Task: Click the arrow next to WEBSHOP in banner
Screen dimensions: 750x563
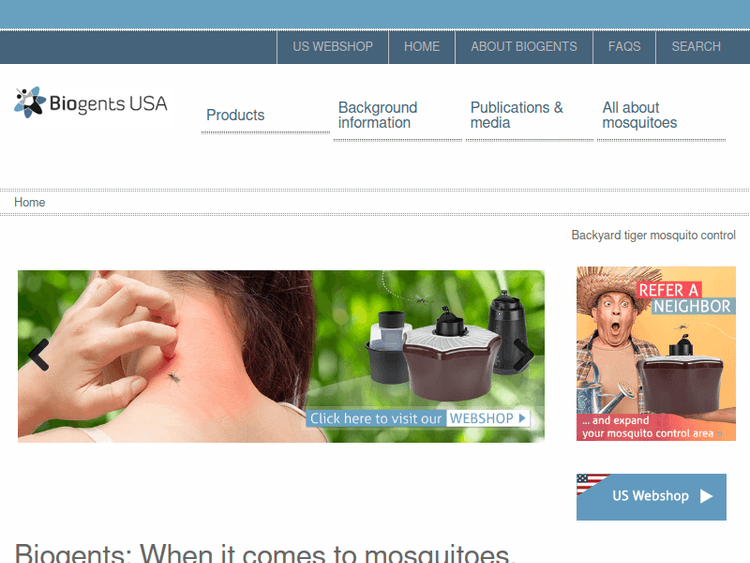Action: pos(522,418)
